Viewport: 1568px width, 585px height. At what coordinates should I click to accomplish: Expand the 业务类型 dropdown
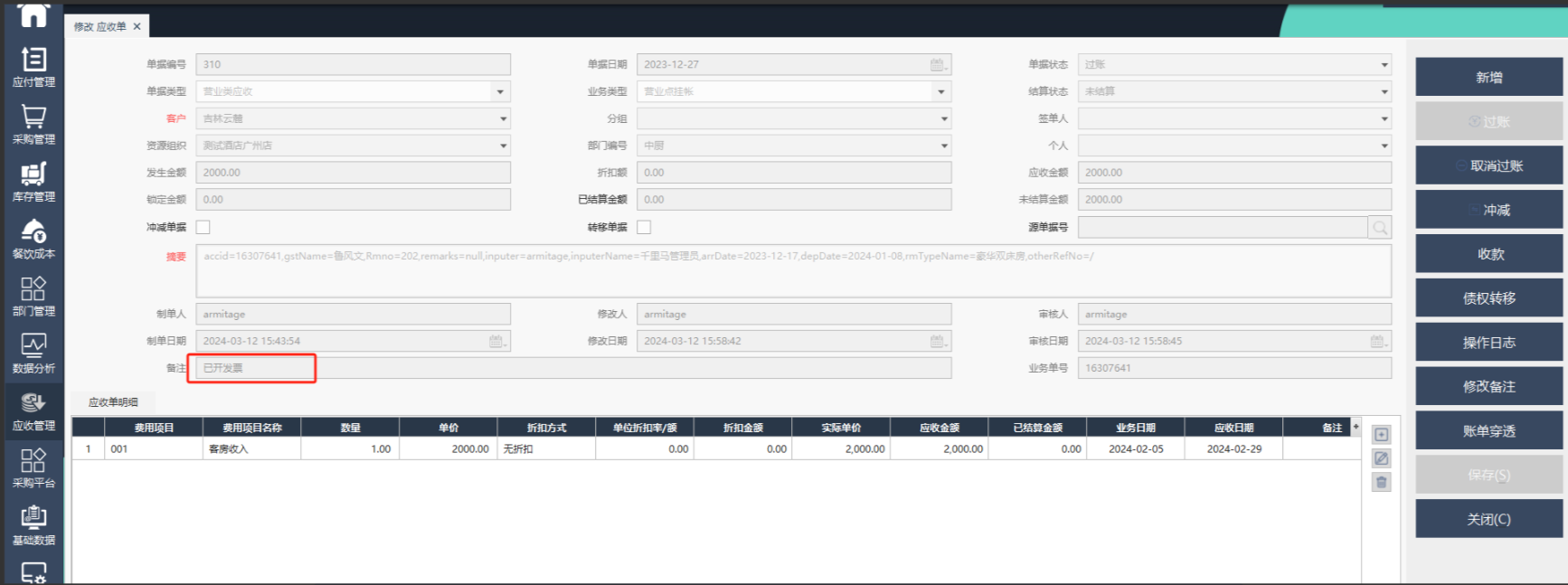click(941, 91)
